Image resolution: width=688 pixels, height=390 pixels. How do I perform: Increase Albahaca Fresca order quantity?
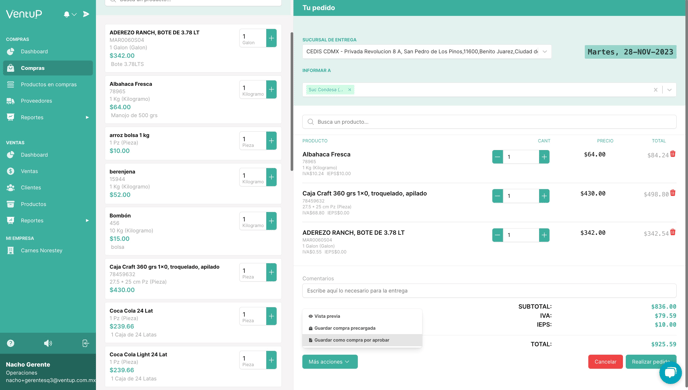point(544,157)
